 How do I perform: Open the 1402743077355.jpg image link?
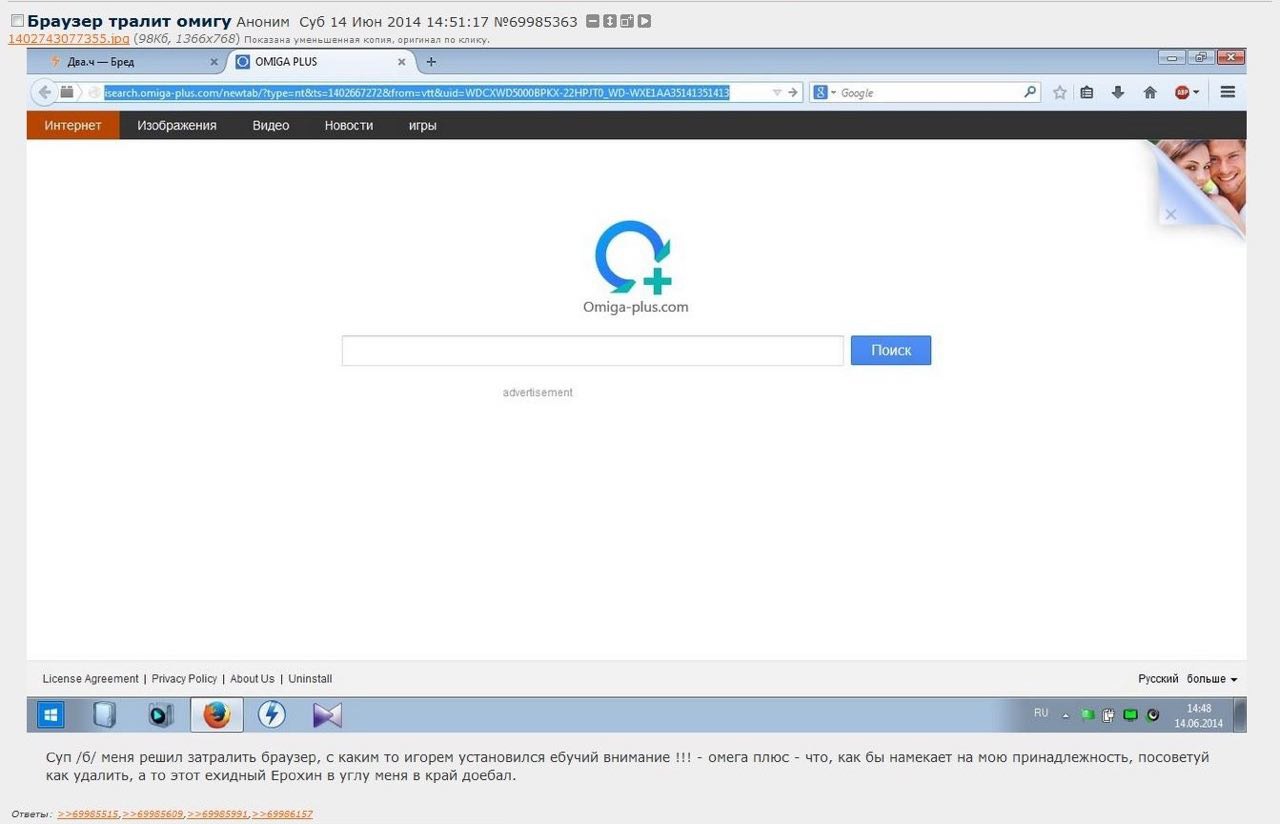tap(69, 39)
